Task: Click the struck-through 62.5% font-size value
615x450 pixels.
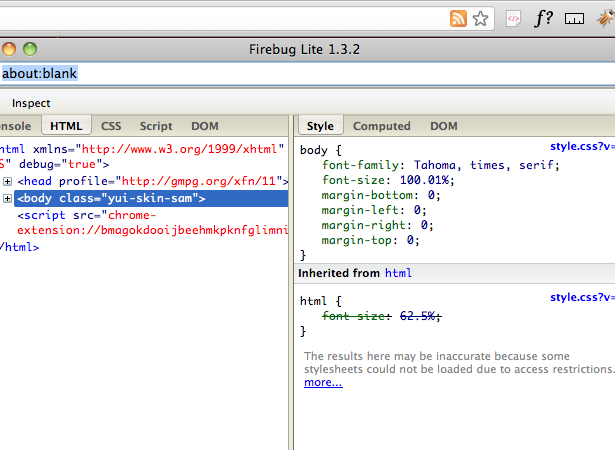Action: [419, 316]
